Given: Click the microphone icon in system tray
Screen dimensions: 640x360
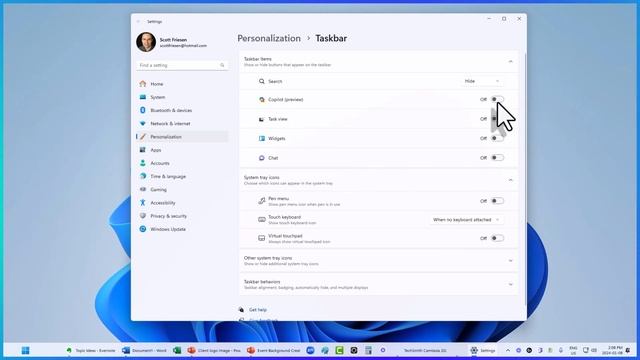Looking at the screenshot, I should pyautogui.click(x=561, y=350).
